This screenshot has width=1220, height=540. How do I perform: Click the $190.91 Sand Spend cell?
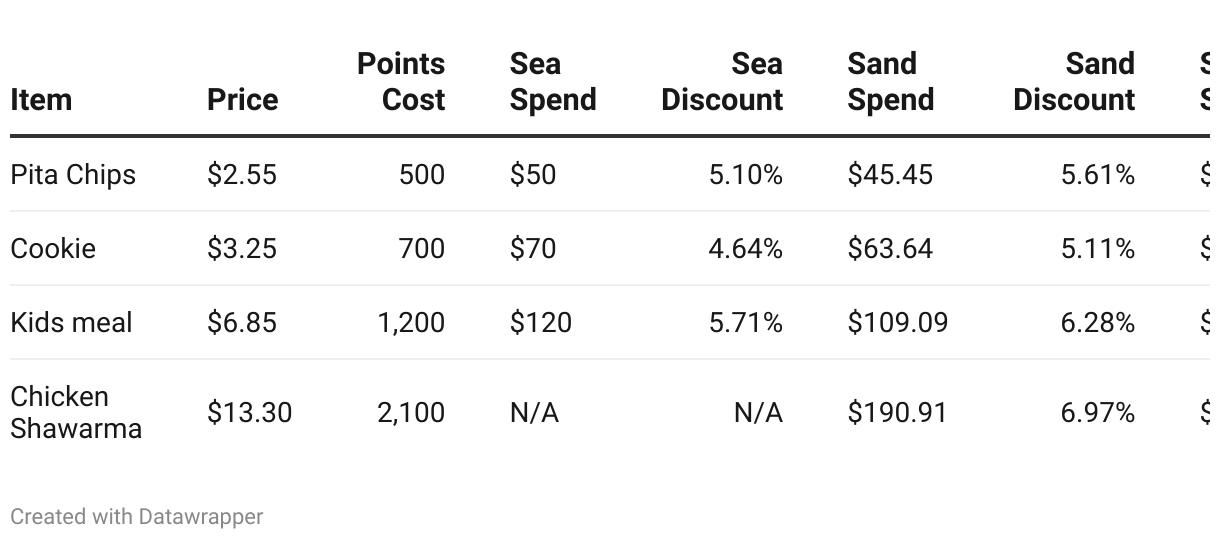click(897, 412)
